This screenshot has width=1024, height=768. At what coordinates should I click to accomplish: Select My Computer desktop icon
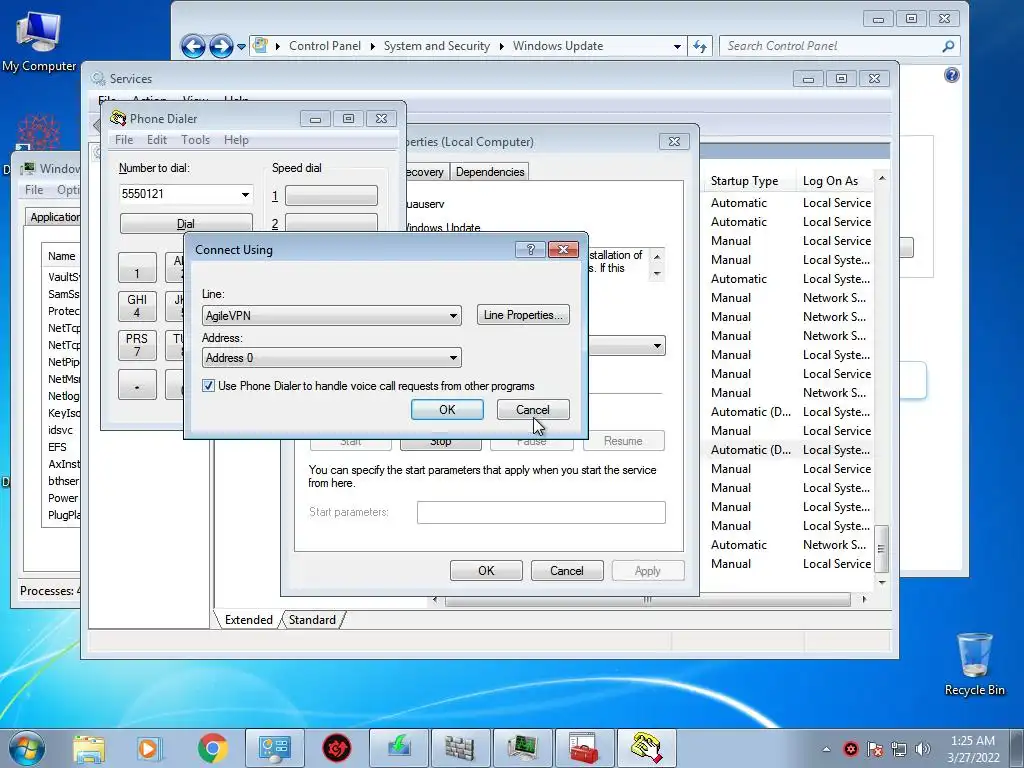pyautogui.click(x=39, y=40)
